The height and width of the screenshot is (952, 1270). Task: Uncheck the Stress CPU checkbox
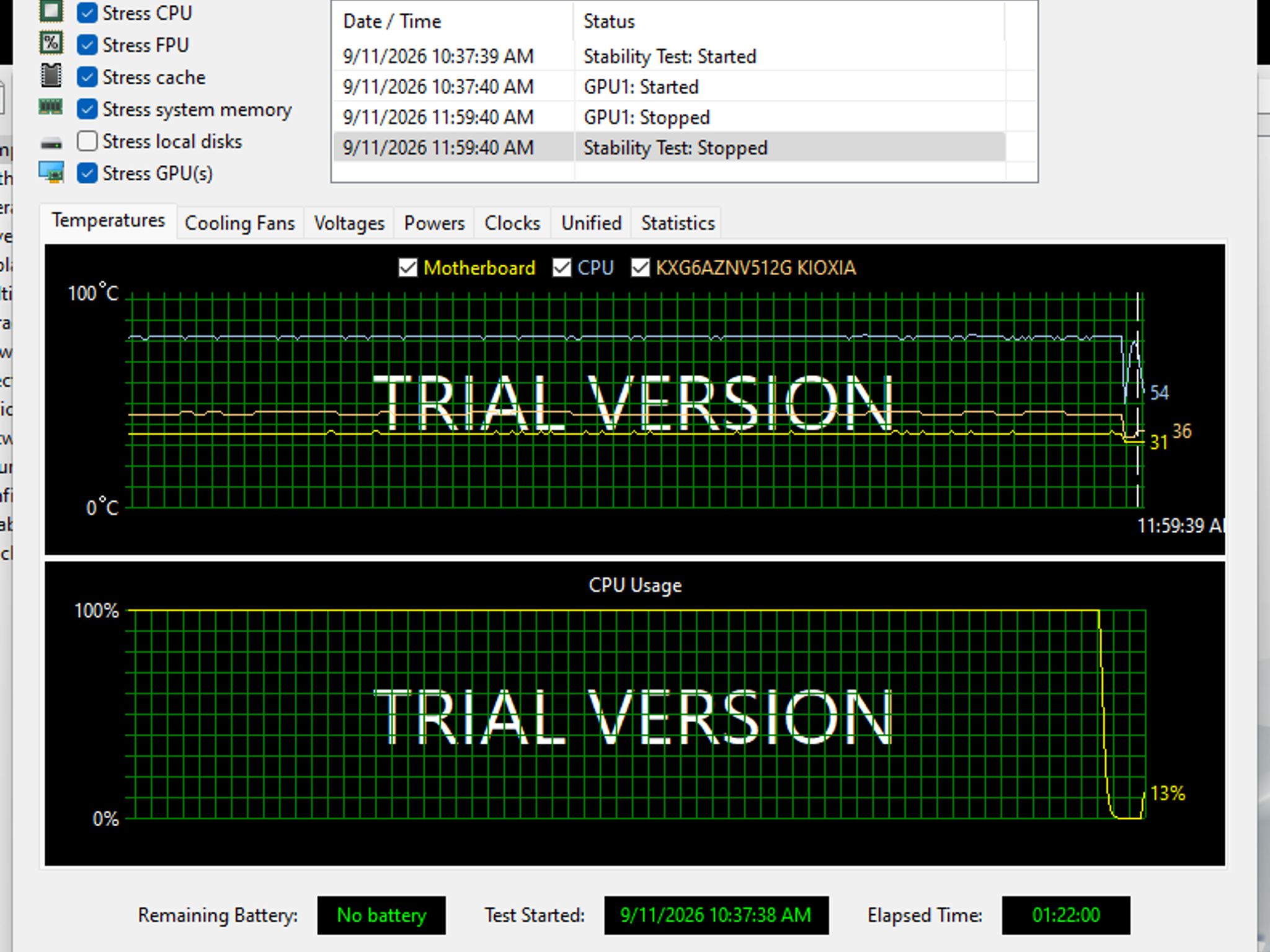87,12
